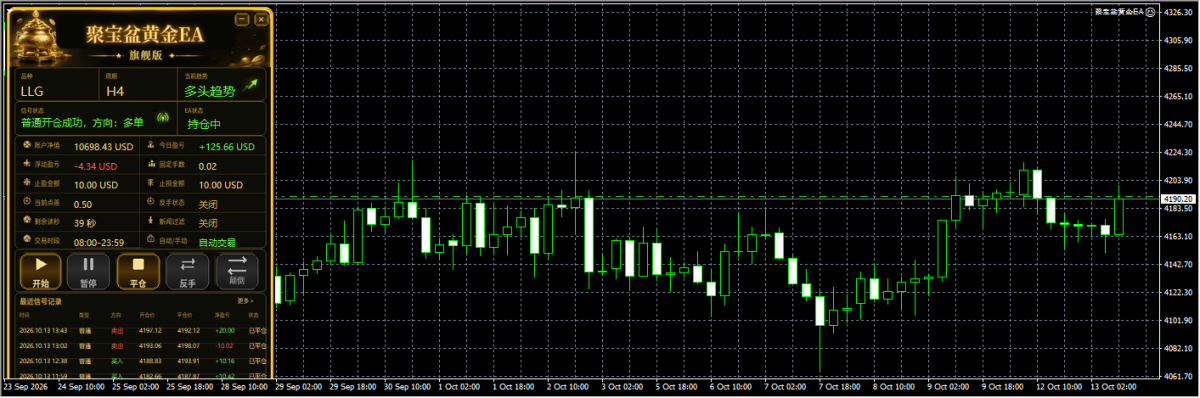This screenshot has width=1200, height=398.
Task: Click remaining countdown 39 秒
Action: coord(85,223)
